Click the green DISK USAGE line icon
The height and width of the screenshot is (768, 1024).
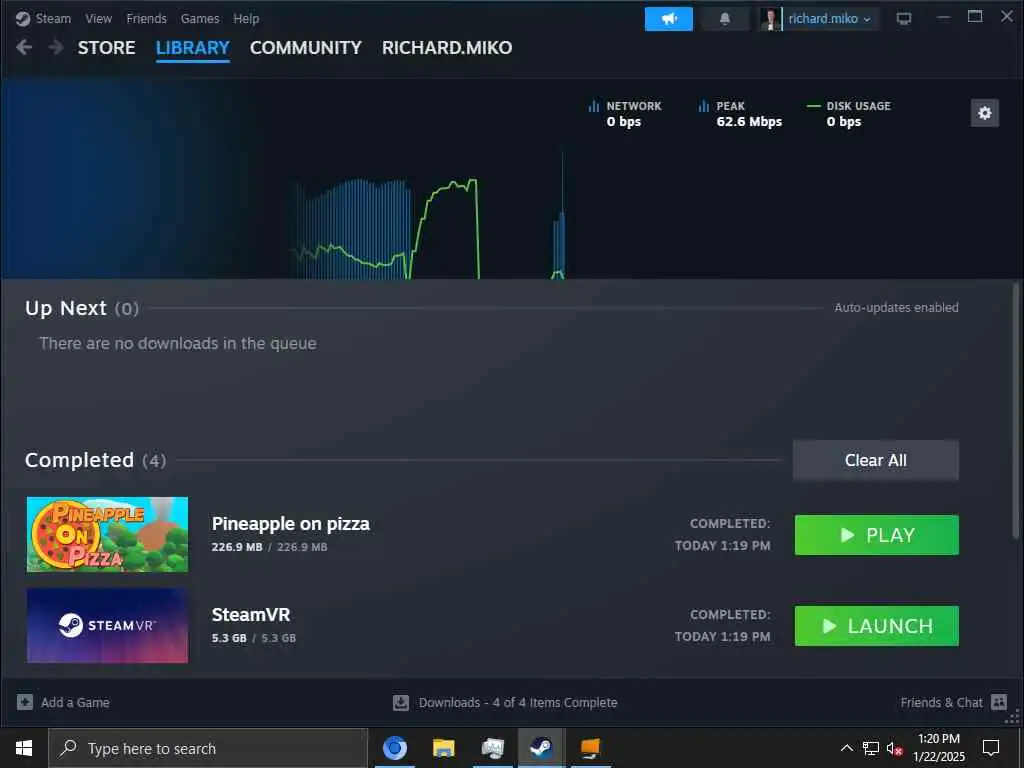(814, 106)
